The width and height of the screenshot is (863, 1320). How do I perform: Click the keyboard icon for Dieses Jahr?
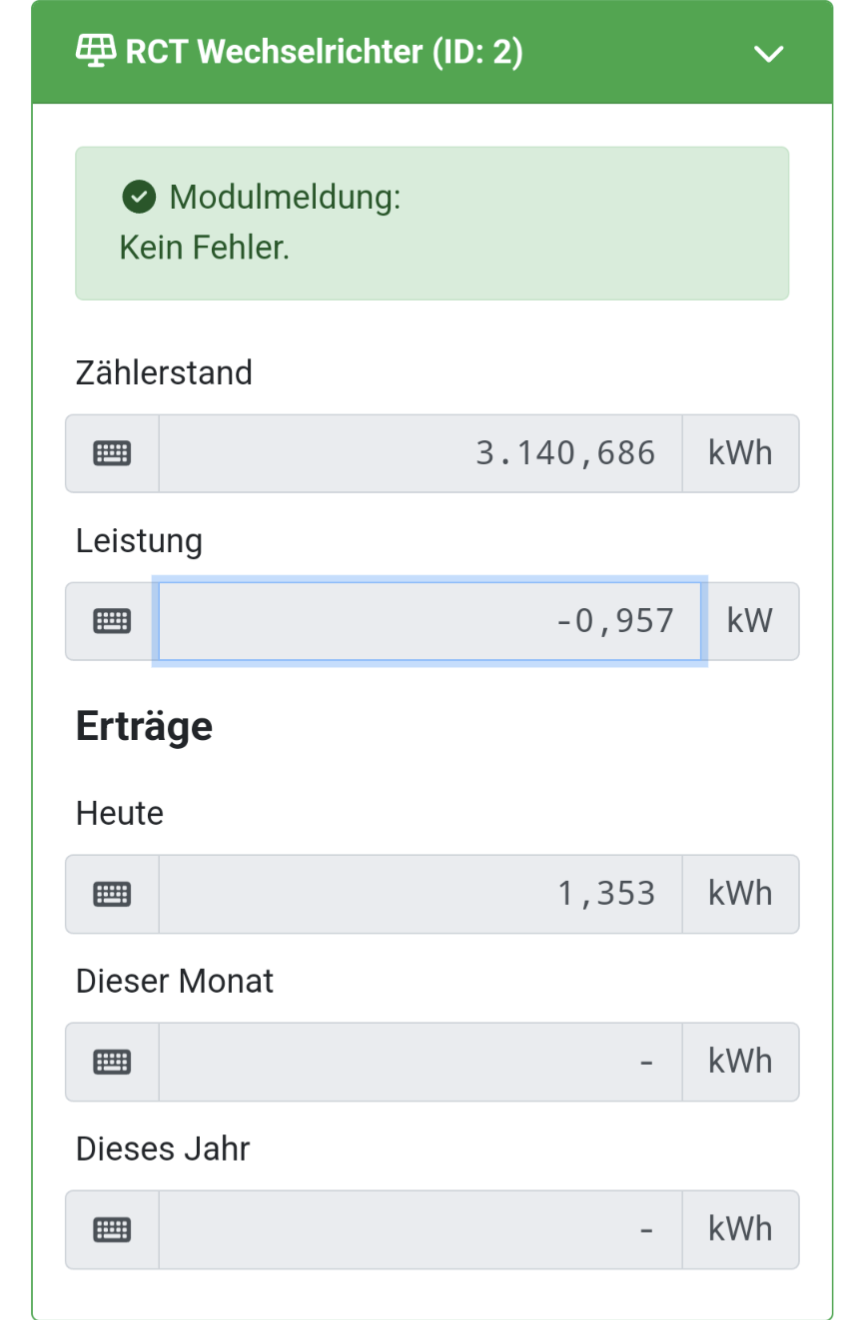click(x=112, y=1230)
